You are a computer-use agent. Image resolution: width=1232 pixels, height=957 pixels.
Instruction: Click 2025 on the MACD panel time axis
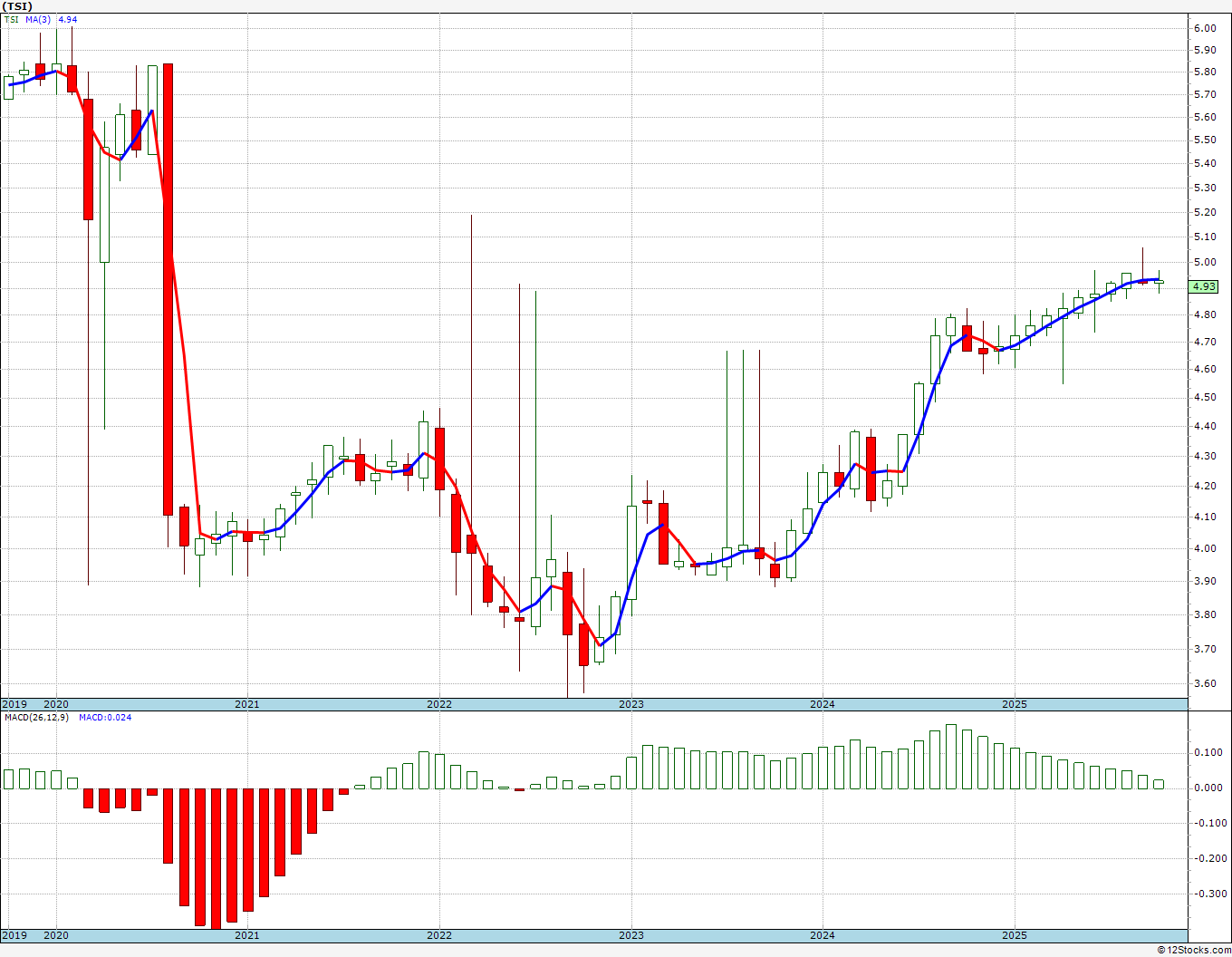click(x=1015, y=935)
